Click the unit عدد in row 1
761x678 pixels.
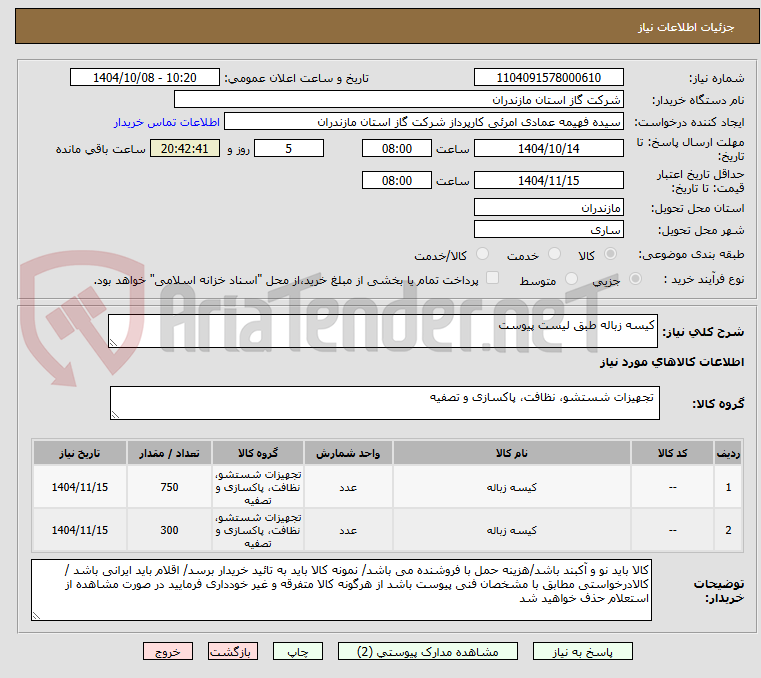tap(348, 487)
